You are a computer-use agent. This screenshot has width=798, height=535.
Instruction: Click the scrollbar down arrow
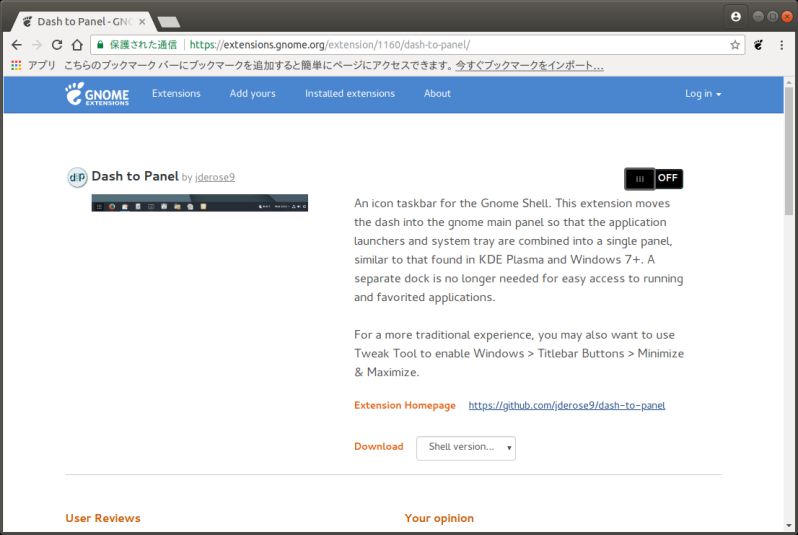point(789,525)
